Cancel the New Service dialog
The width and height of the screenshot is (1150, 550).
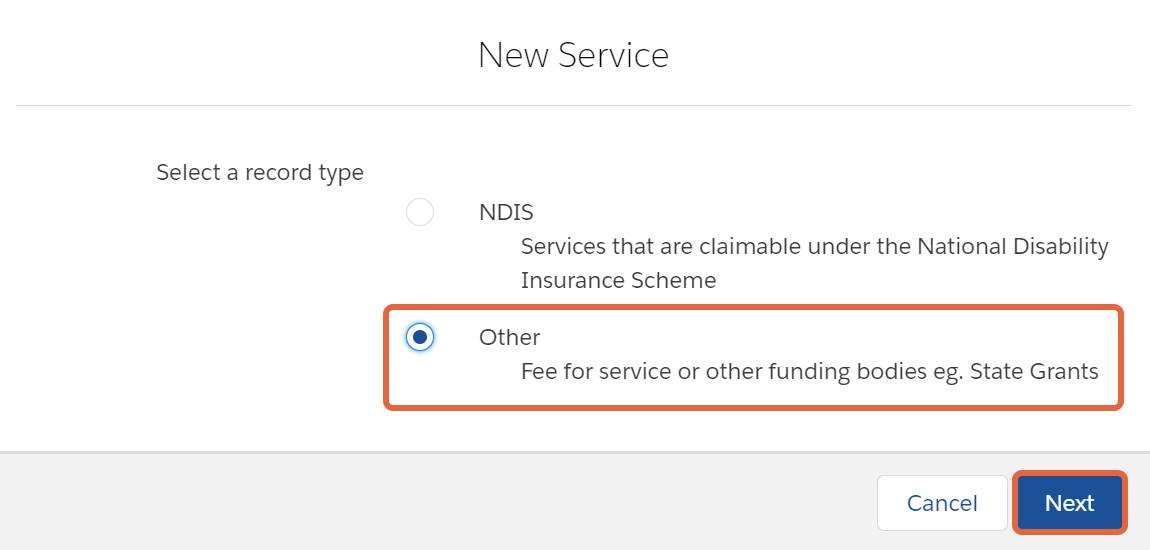coord(942,503)
